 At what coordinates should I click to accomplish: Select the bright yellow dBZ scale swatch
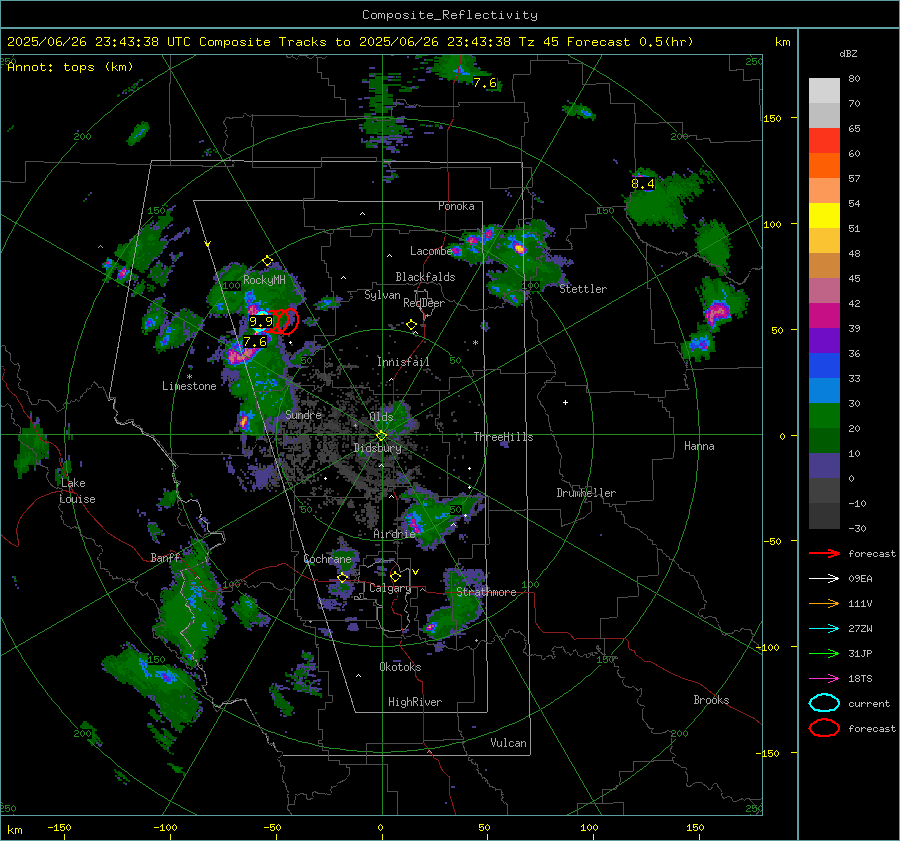(x=824, y=216)
